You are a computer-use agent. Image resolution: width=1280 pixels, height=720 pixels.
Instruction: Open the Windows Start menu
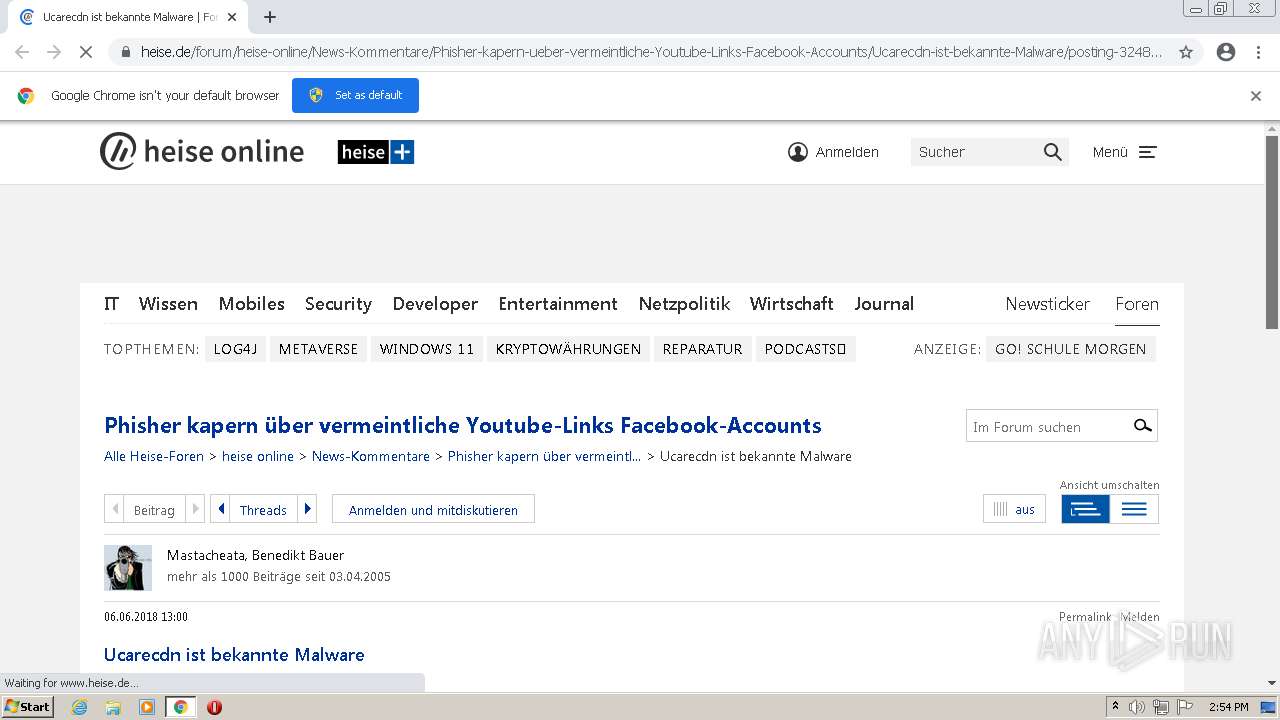27,707
